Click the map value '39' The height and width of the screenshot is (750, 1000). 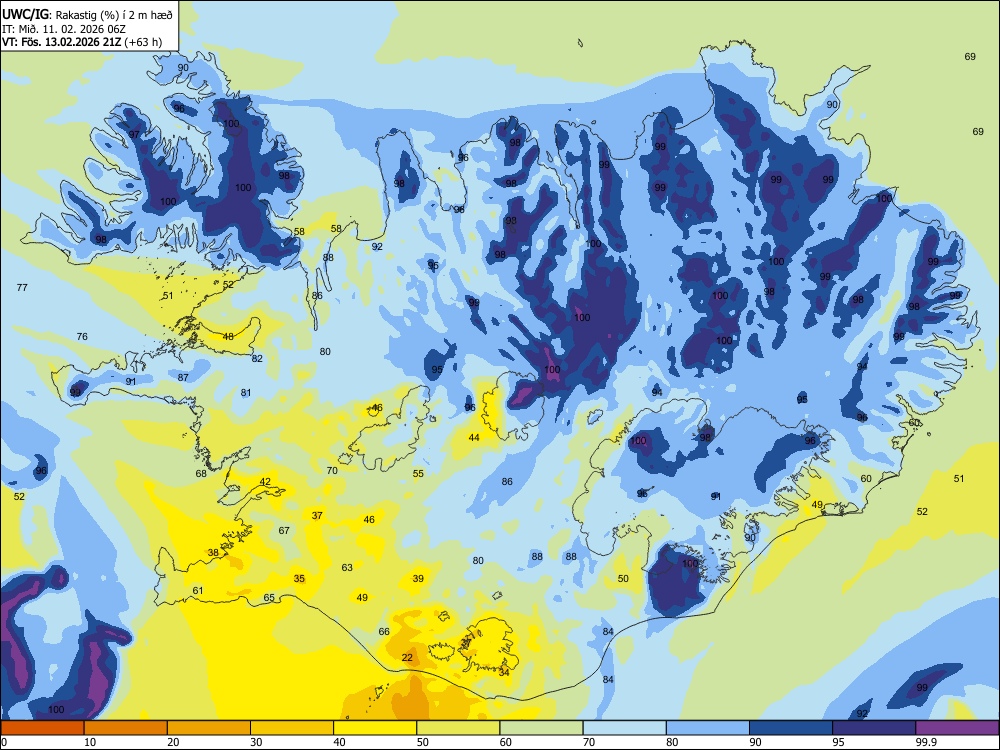tap(418, 578)
